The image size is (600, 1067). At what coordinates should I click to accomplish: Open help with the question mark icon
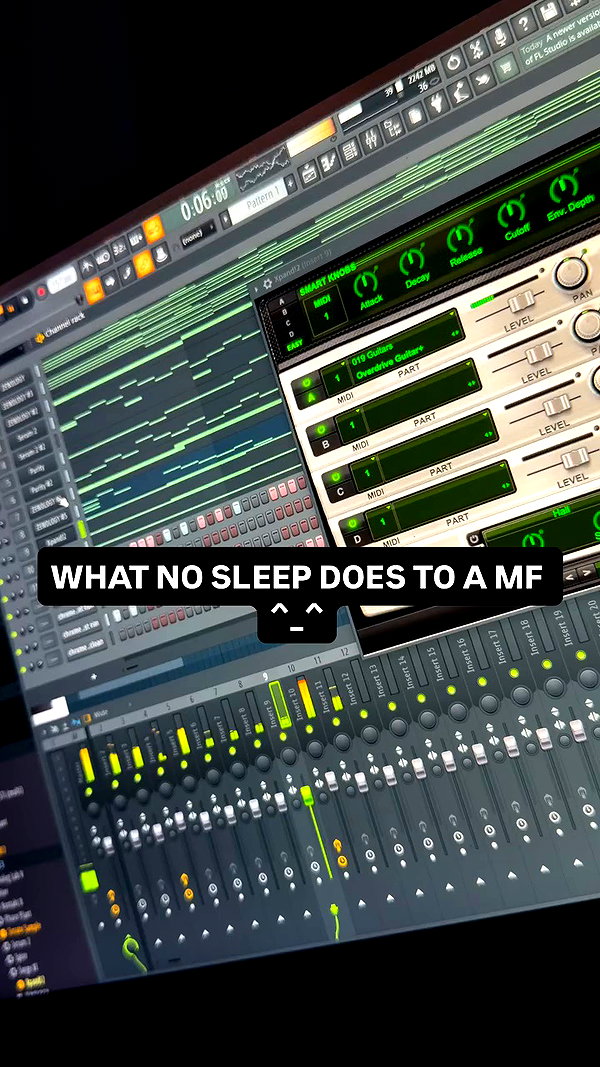pos(522,24)
